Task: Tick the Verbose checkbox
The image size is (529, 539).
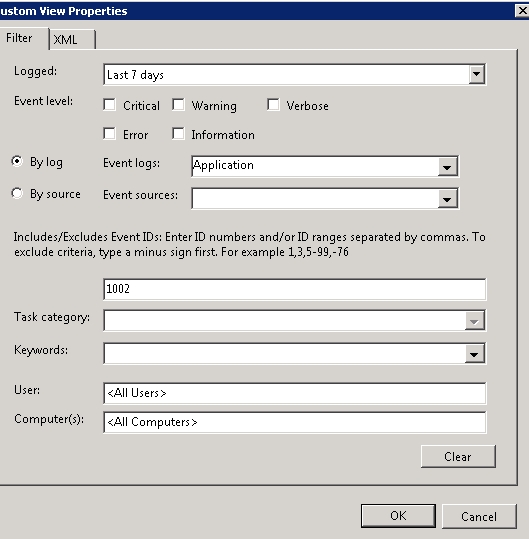Action: pos(273,105)
